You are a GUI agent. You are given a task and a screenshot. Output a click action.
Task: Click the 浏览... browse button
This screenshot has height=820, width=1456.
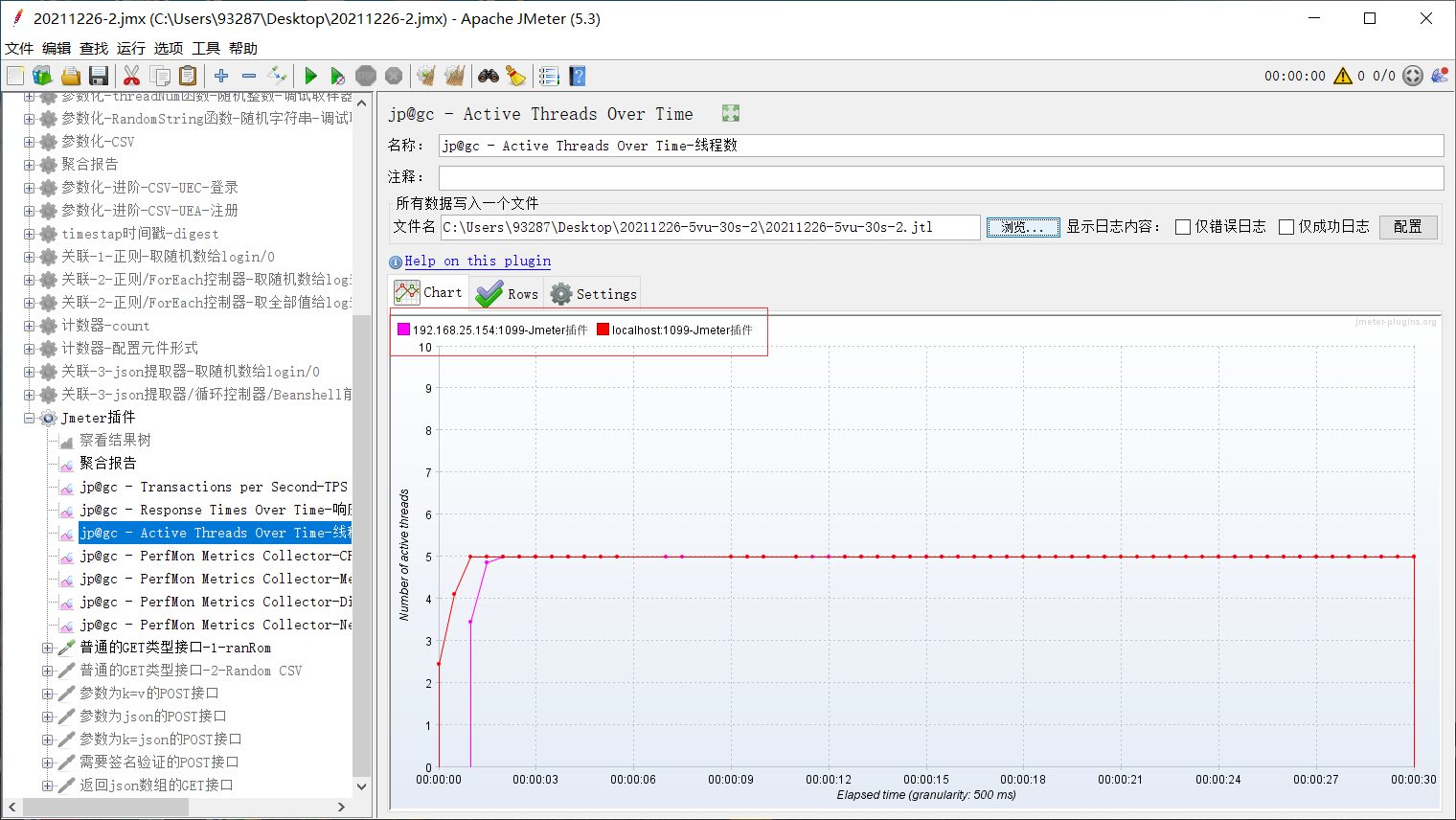coord(1023,227)
